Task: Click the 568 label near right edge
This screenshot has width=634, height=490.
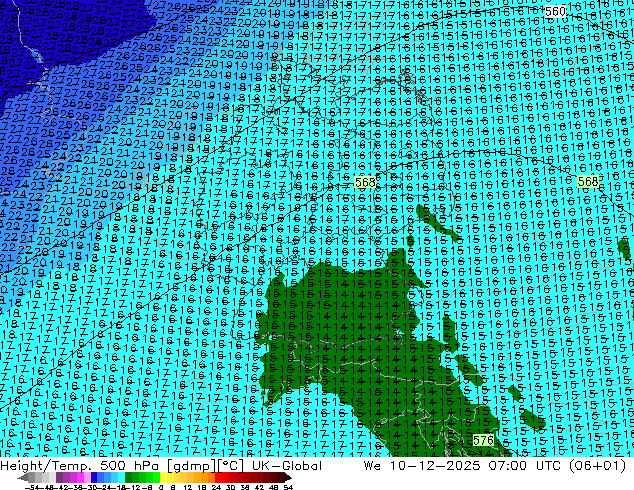Action: [x=588, y=182]
